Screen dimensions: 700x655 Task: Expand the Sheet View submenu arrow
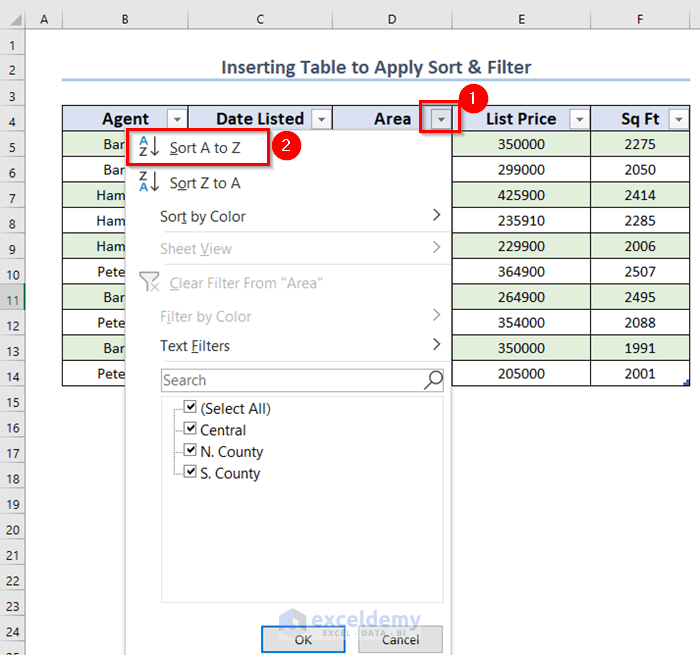437,247
